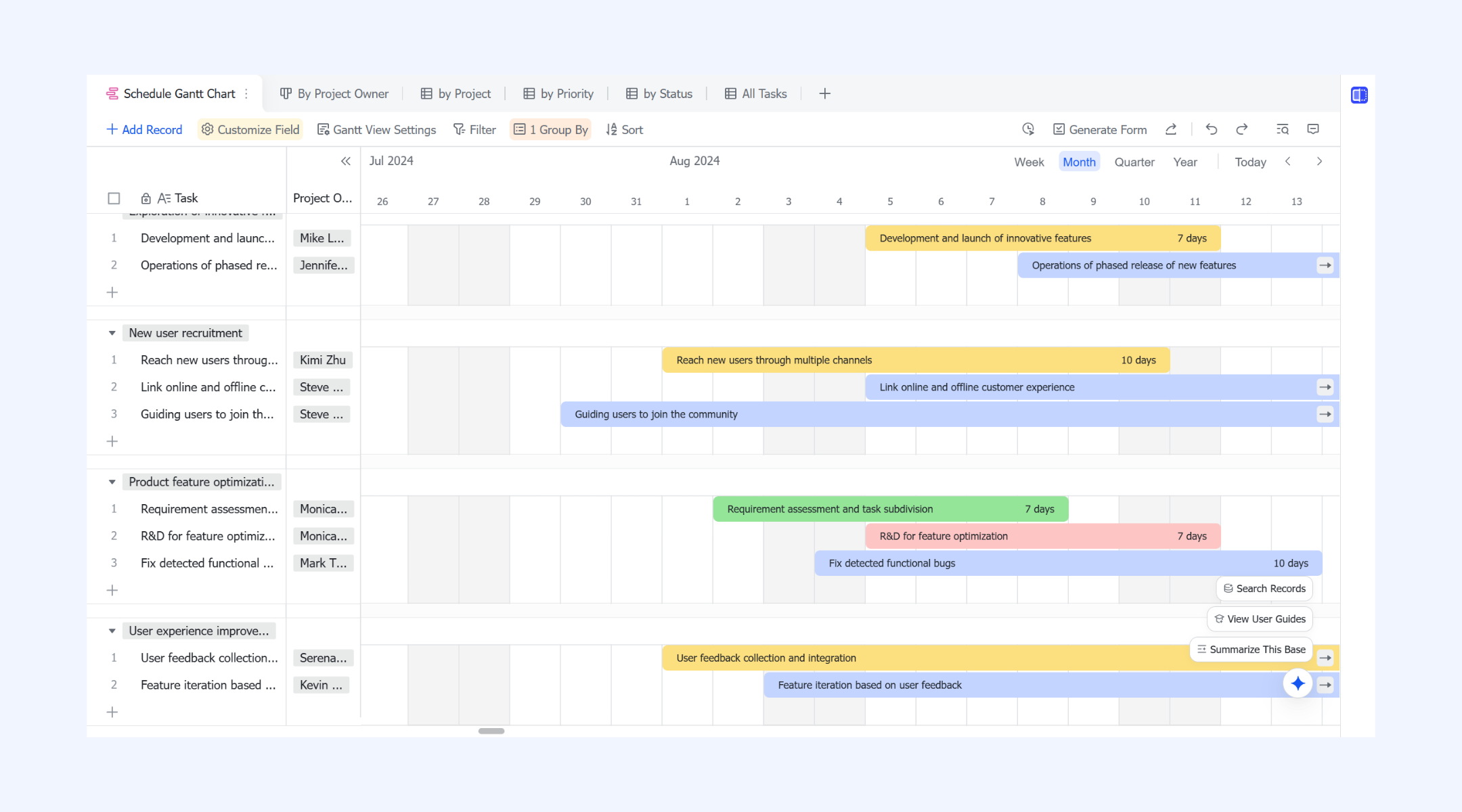Click Generate Form button
The width and height of the screenshot is (1462, 812).
point(1100,129)
